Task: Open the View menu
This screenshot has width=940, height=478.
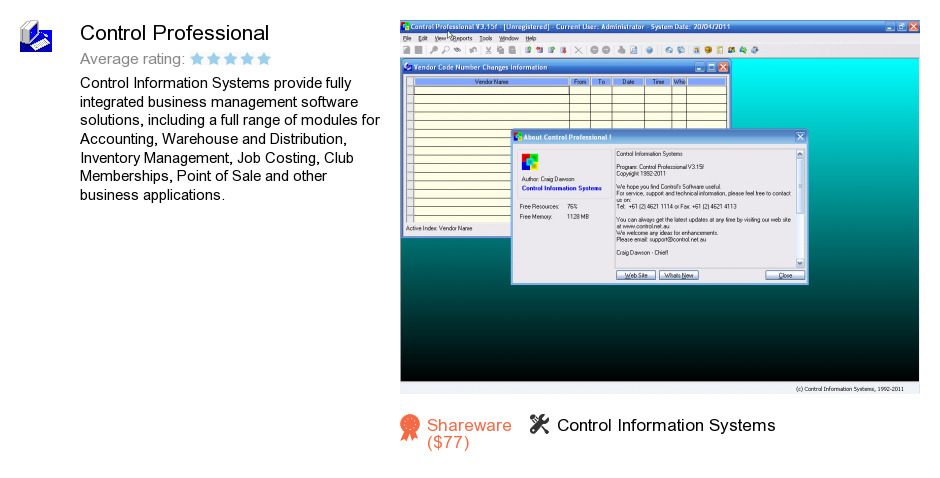Action: [440, 38]
